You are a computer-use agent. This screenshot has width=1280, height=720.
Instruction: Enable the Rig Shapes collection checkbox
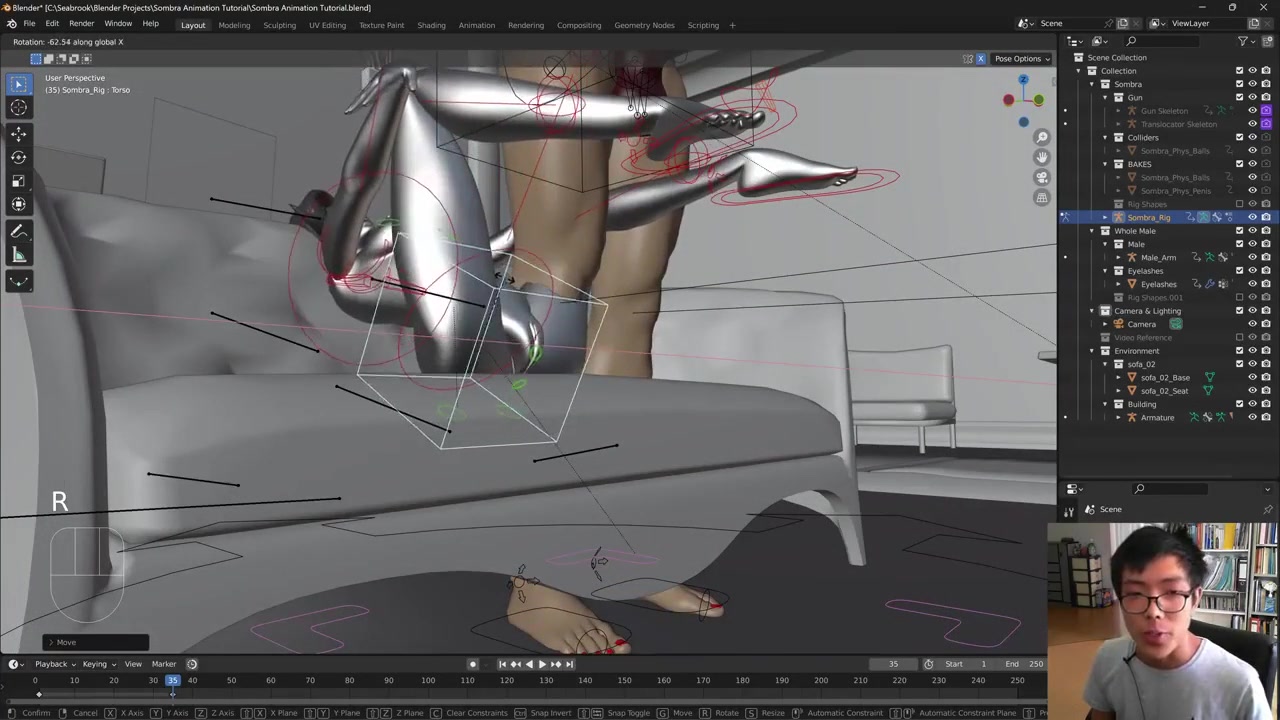click(x=1239, y=204)
